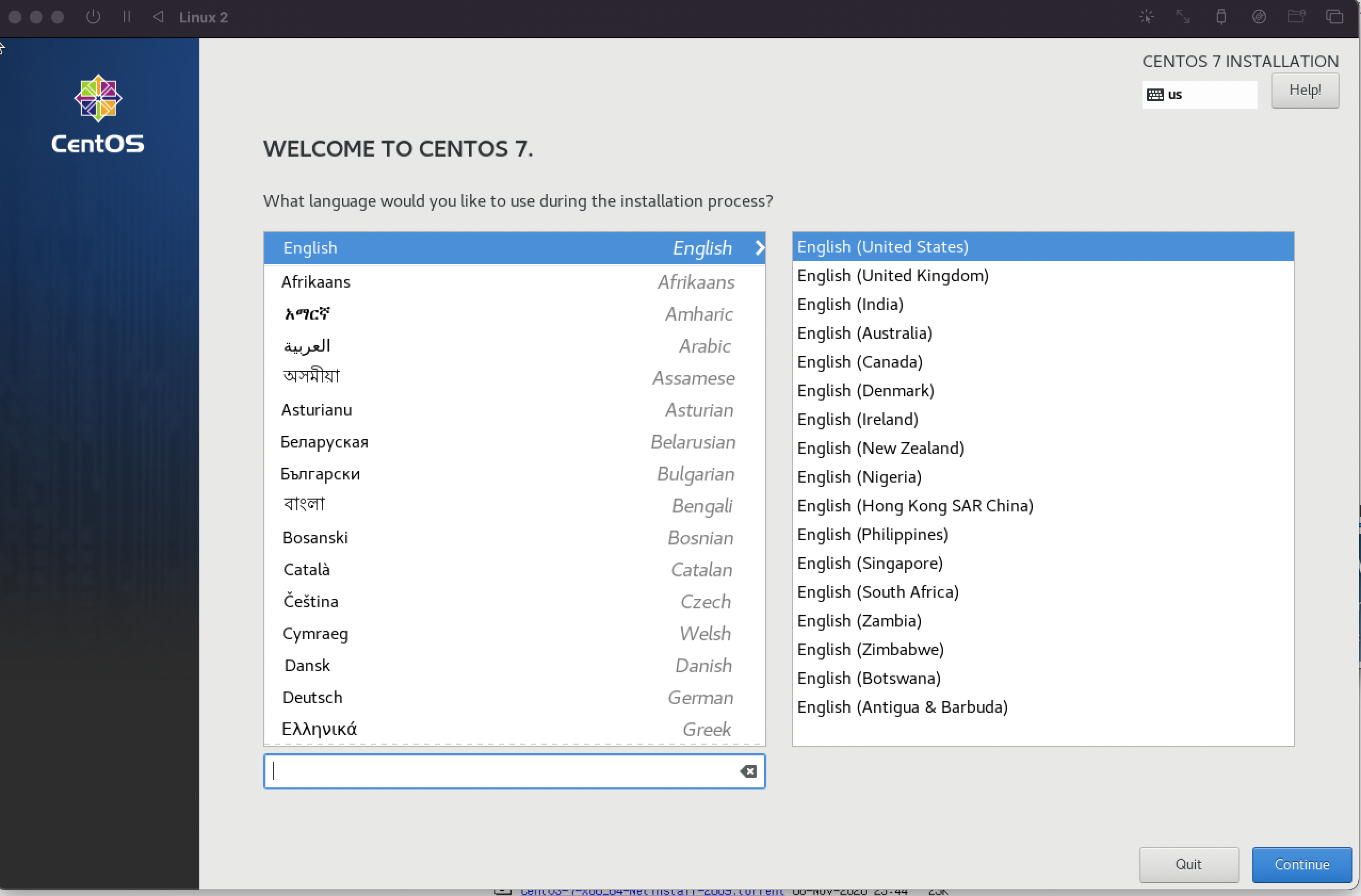Choose English (Canada) locale

(x=1043, y=362)
